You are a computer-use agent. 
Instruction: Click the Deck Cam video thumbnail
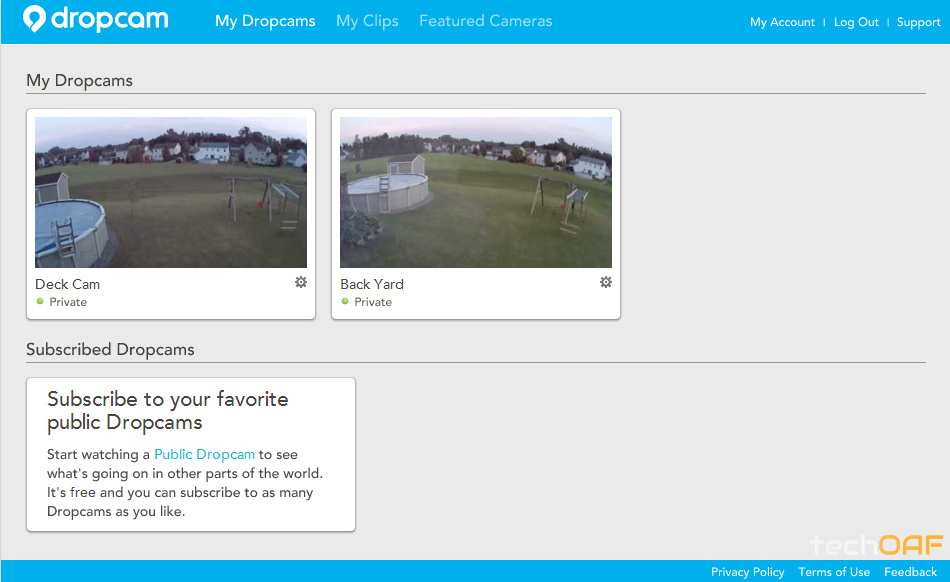click(171, 191)
